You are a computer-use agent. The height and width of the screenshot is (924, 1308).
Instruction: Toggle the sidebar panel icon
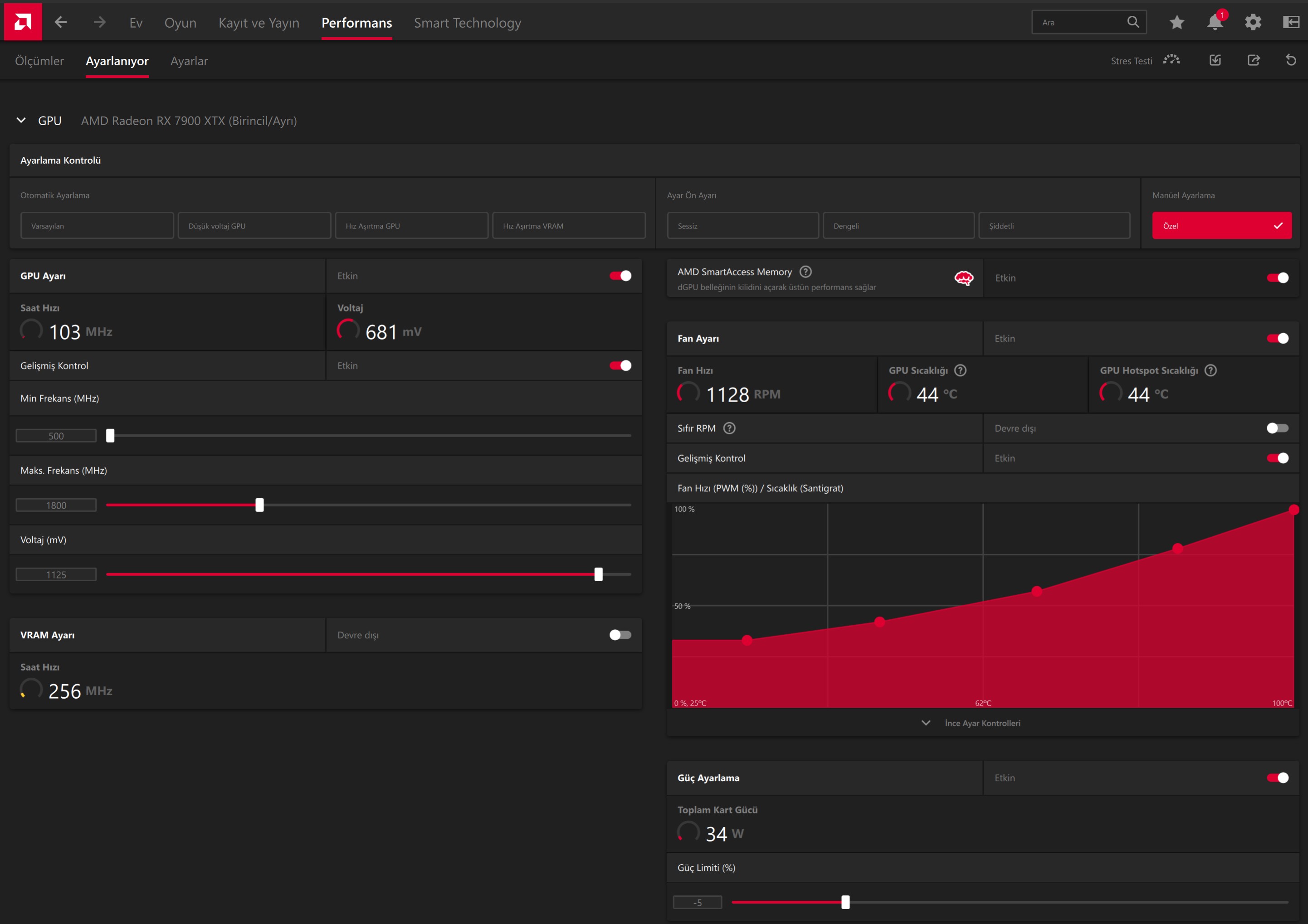pos(1291,22)
